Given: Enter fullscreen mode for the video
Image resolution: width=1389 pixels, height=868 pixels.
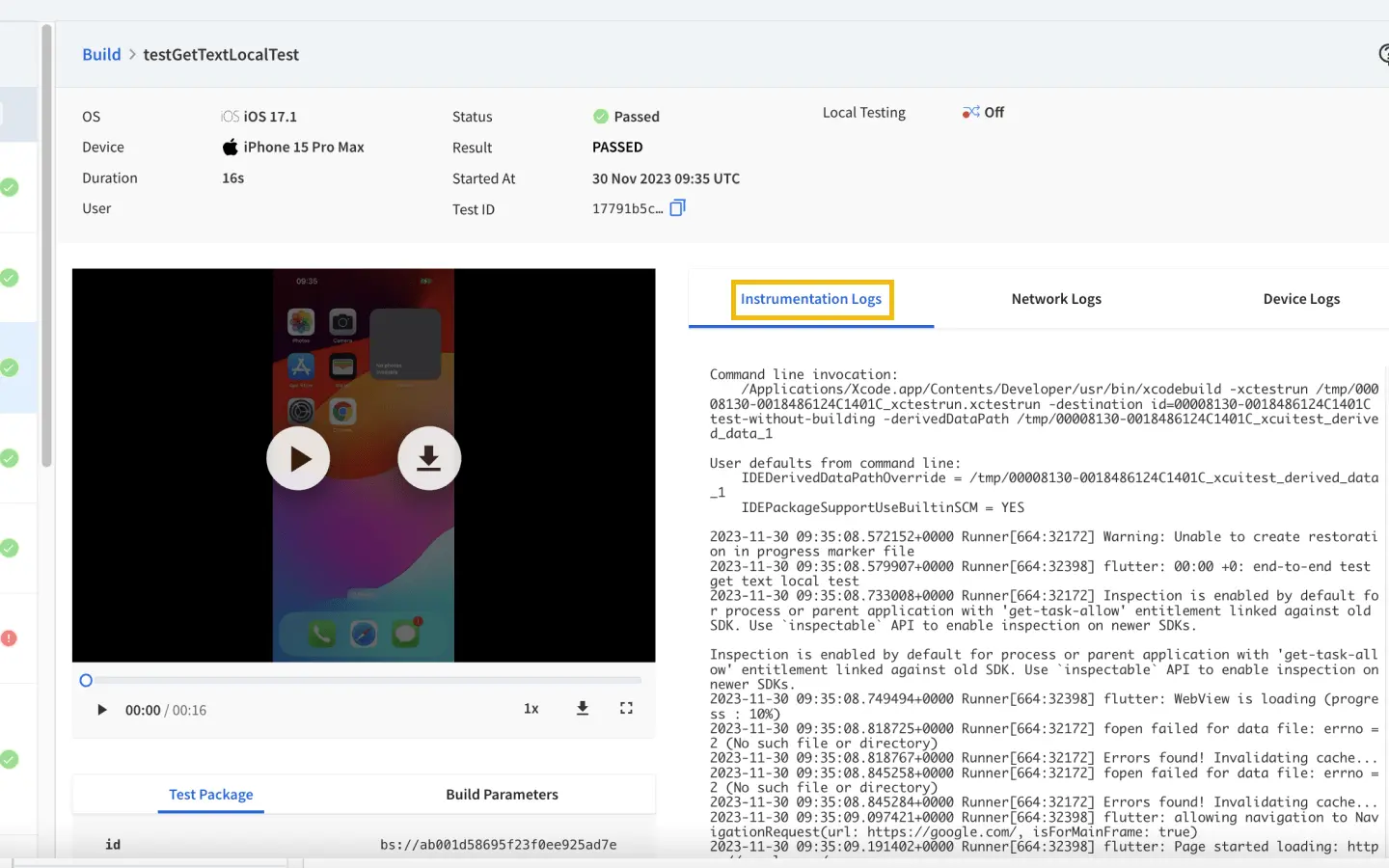Looking at the screenshot, I should [626, 709].
